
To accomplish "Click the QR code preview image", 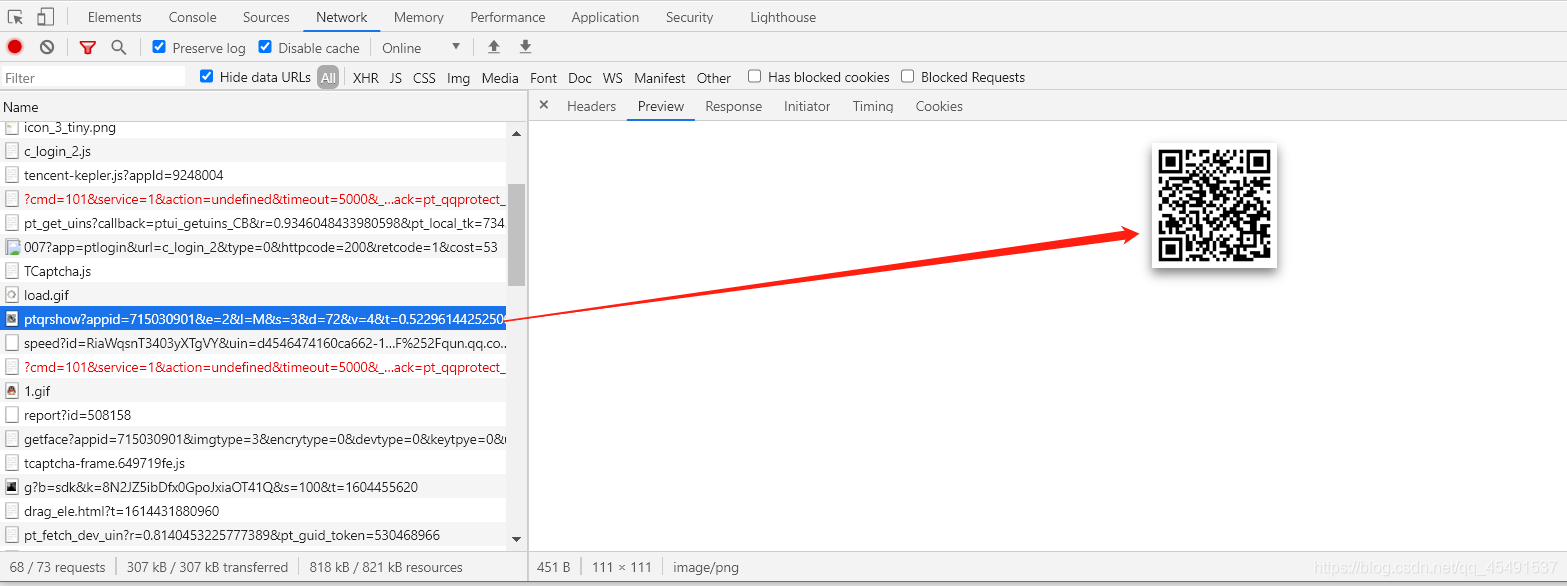I will (1214, 205).
